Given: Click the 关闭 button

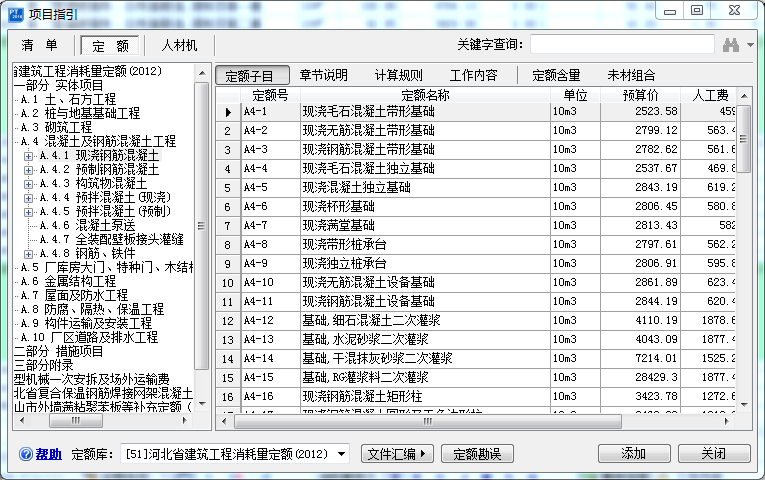Looking at the screenshot, I should pyautogui.click(x=714, y=454).
